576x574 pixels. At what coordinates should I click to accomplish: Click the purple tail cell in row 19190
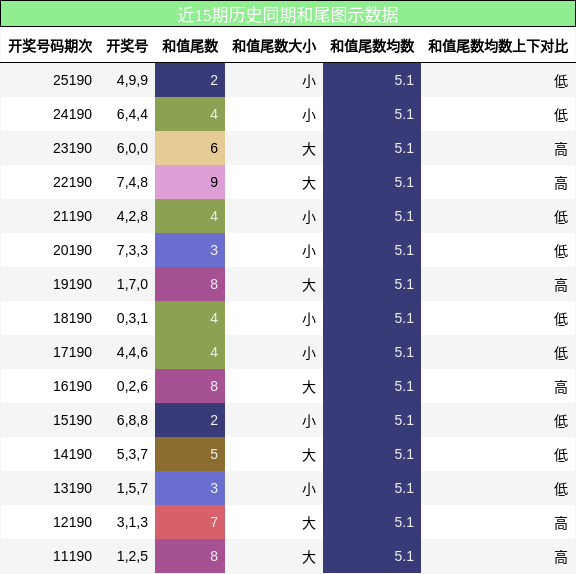[x=190, y=284]
